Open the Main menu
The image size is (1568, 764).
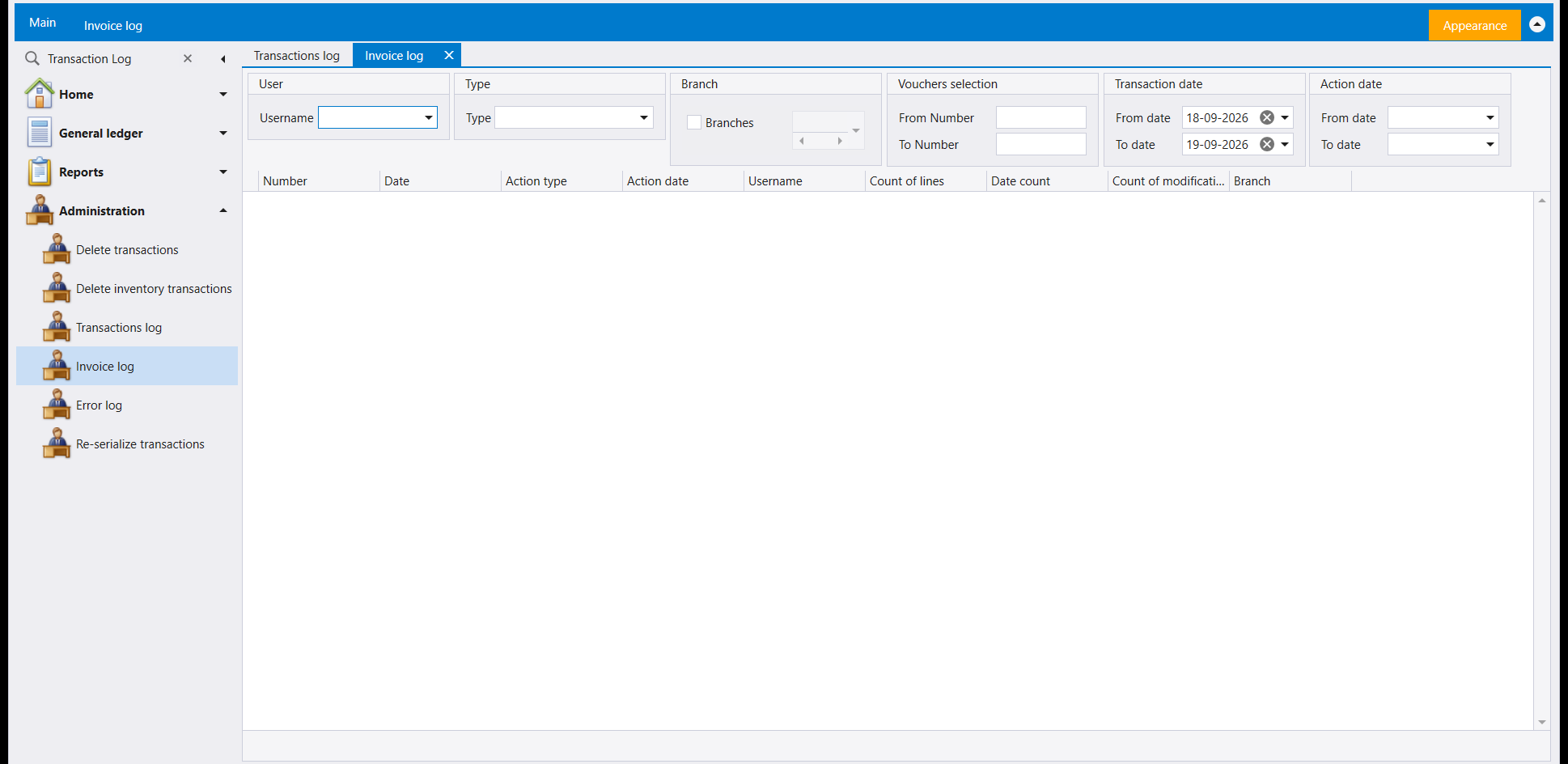coord(43,23)
